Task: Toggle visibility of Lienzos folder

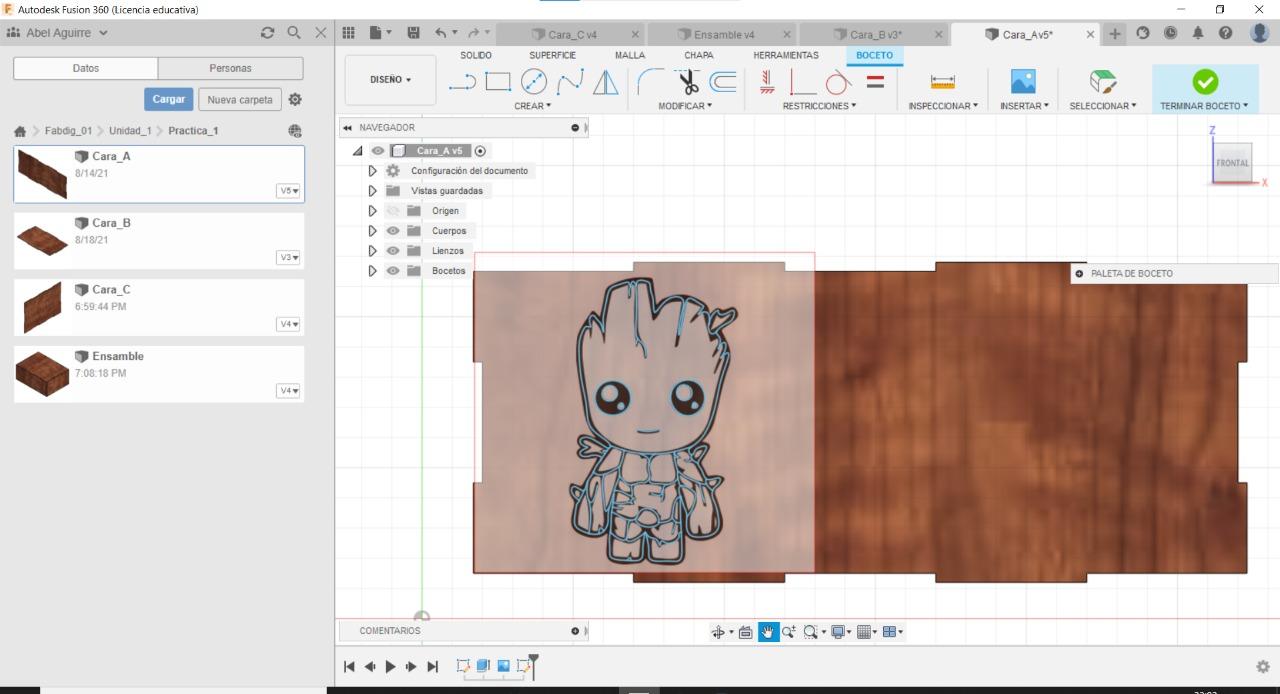Action: tap(393, 251)
